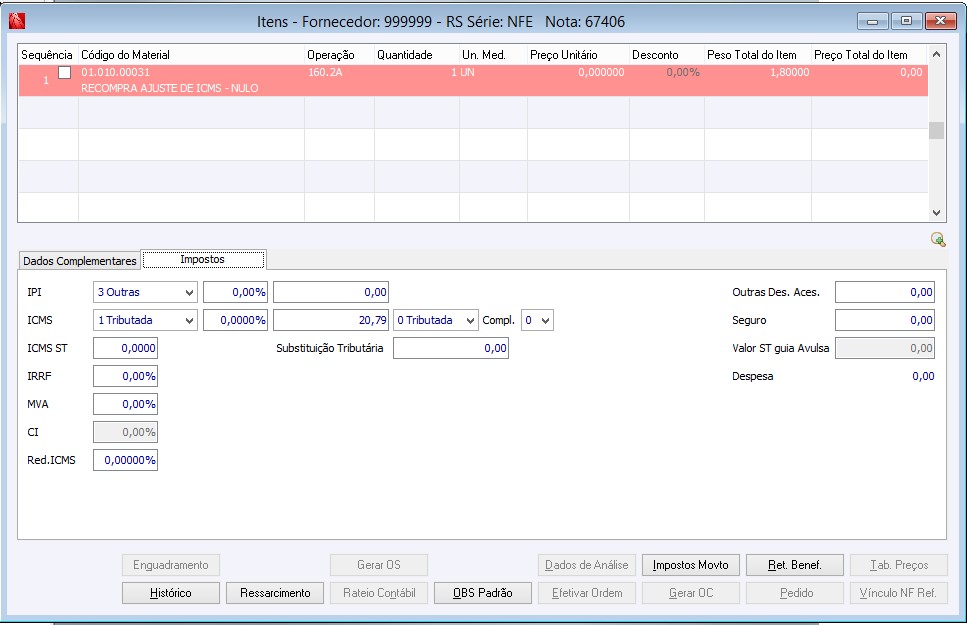The width and height of the screenshot is (967, 626).
Task: Click the ICMS ST input field
Action: (125, 348)
